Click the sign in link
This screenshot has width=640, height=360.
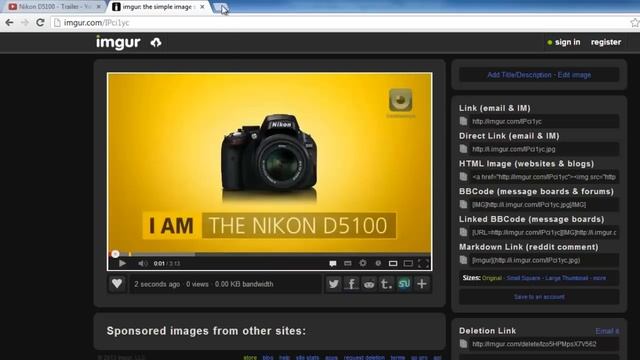coord(567,42)
